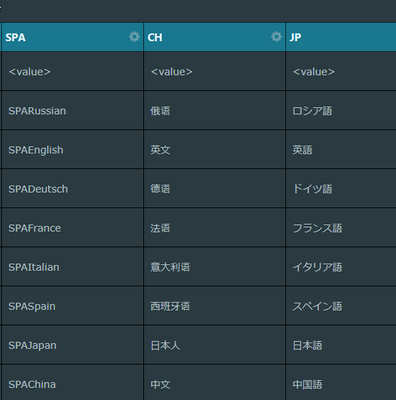Select the 日本語 cell
The width and height of the screenshot is (396, 400).
coord(341,345)
